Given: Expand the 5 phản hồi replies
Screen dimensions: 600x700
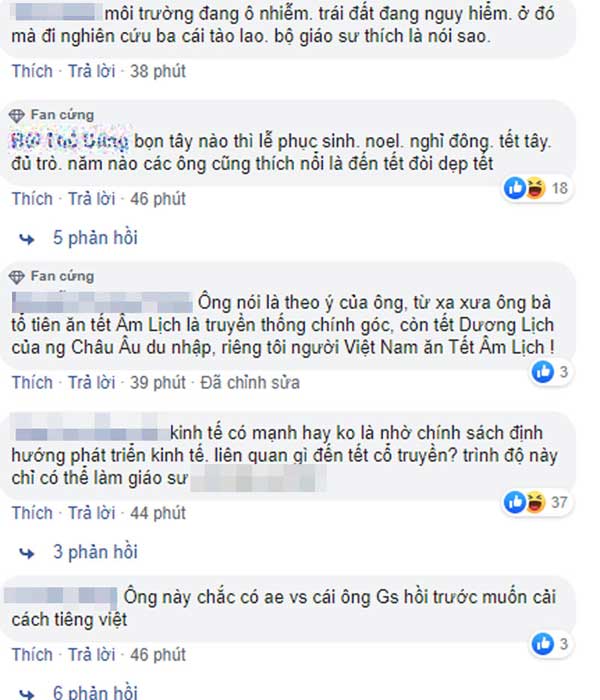Looking at the screenshot, I should click(x=95, y=238).
